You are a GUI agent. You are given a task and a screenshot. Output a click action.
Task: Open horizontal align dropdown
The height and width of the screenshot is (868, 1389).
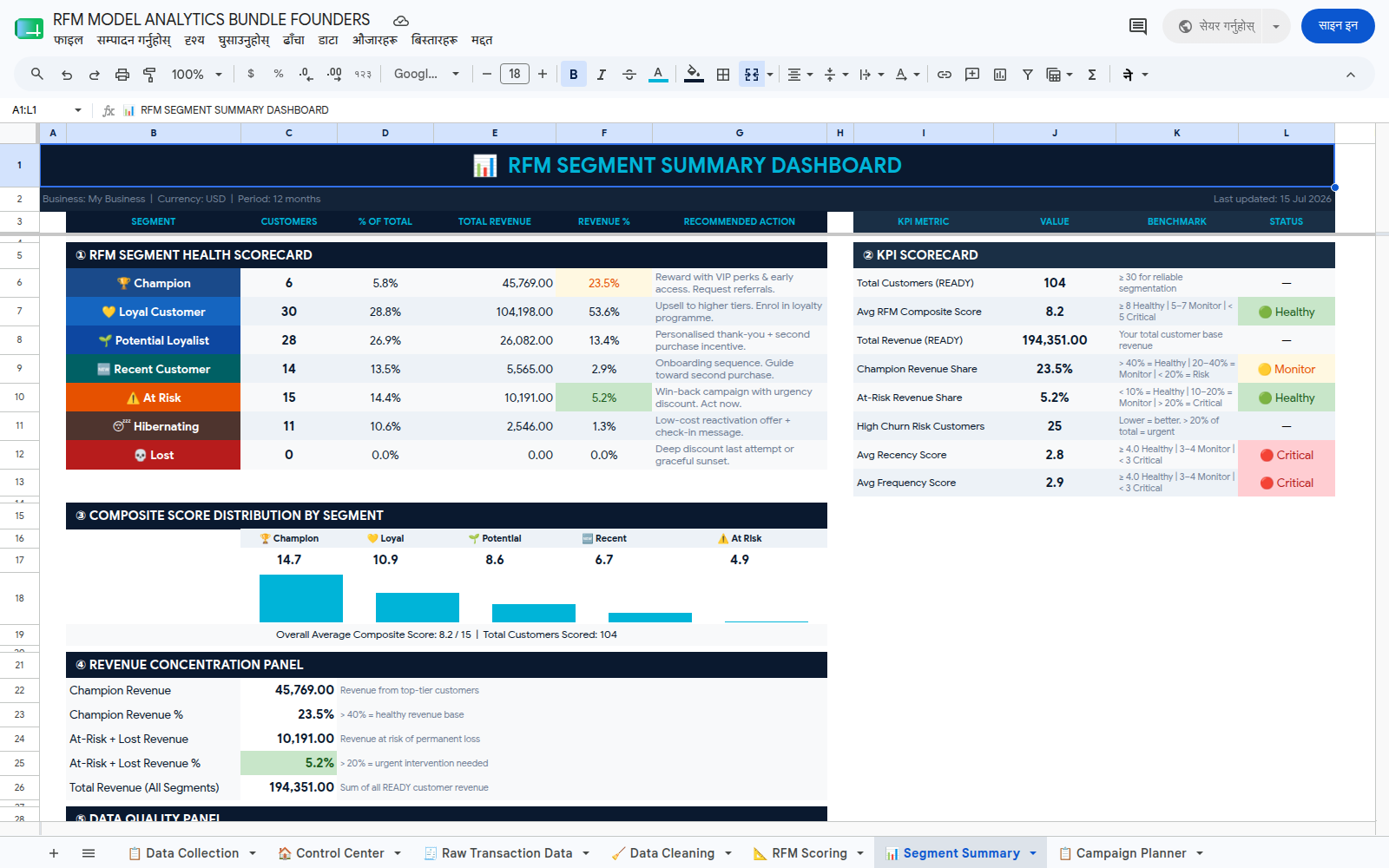[x=800, y=75]
